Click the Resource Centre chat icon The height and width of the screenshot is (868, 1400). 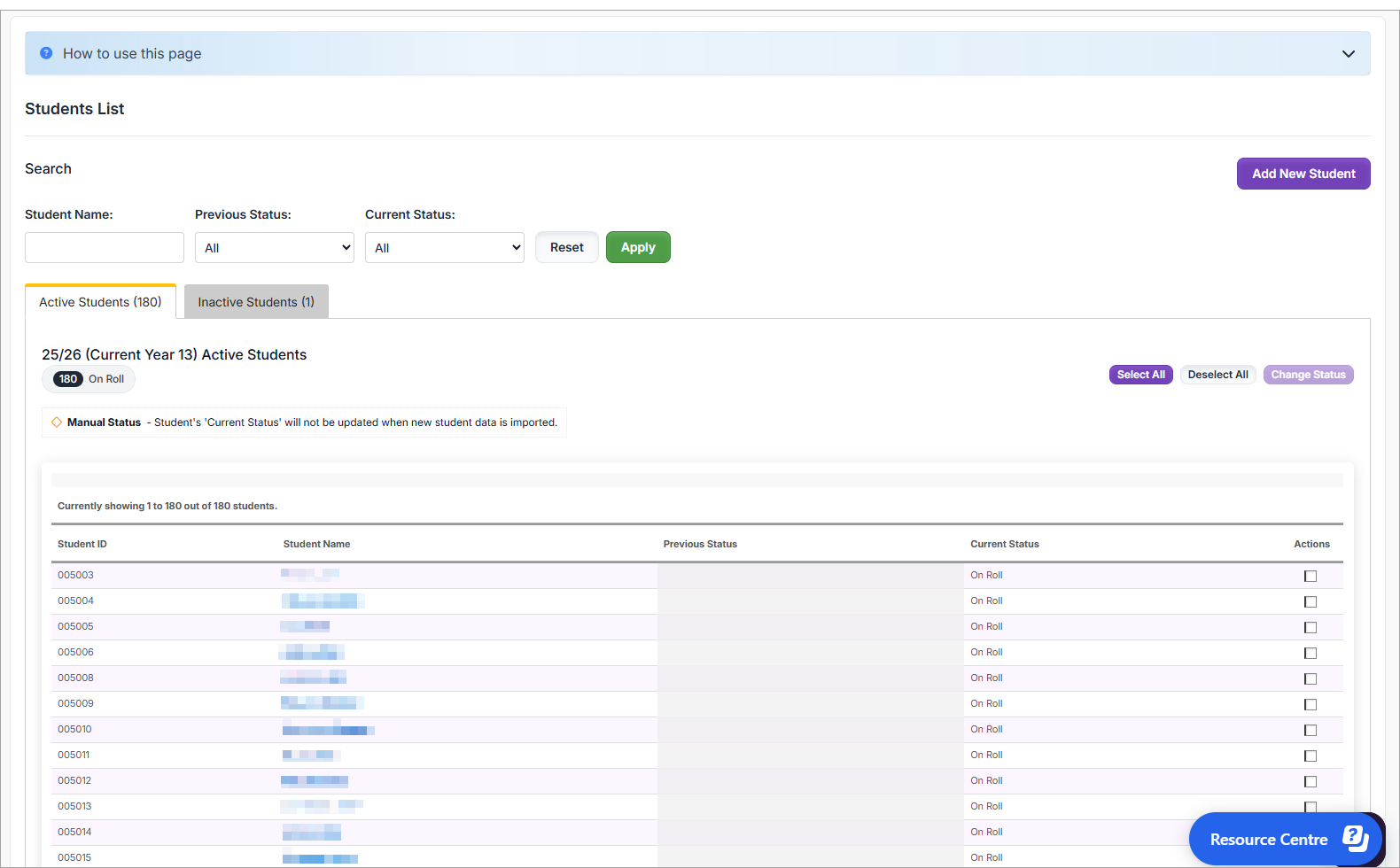[1355, 838]
